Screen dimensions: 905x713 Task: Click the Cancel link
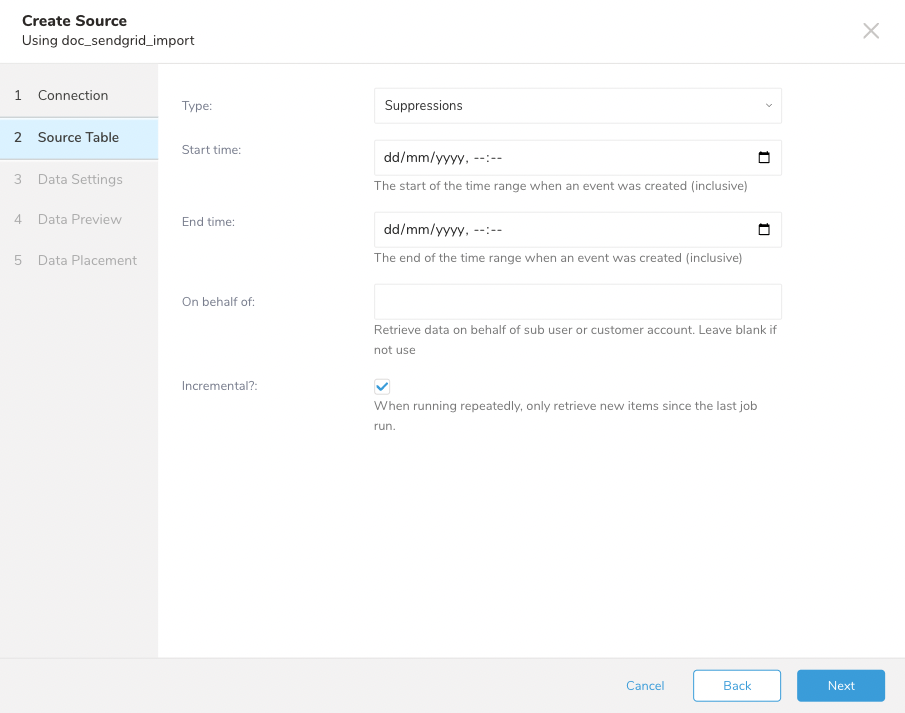tap(645, 686)
